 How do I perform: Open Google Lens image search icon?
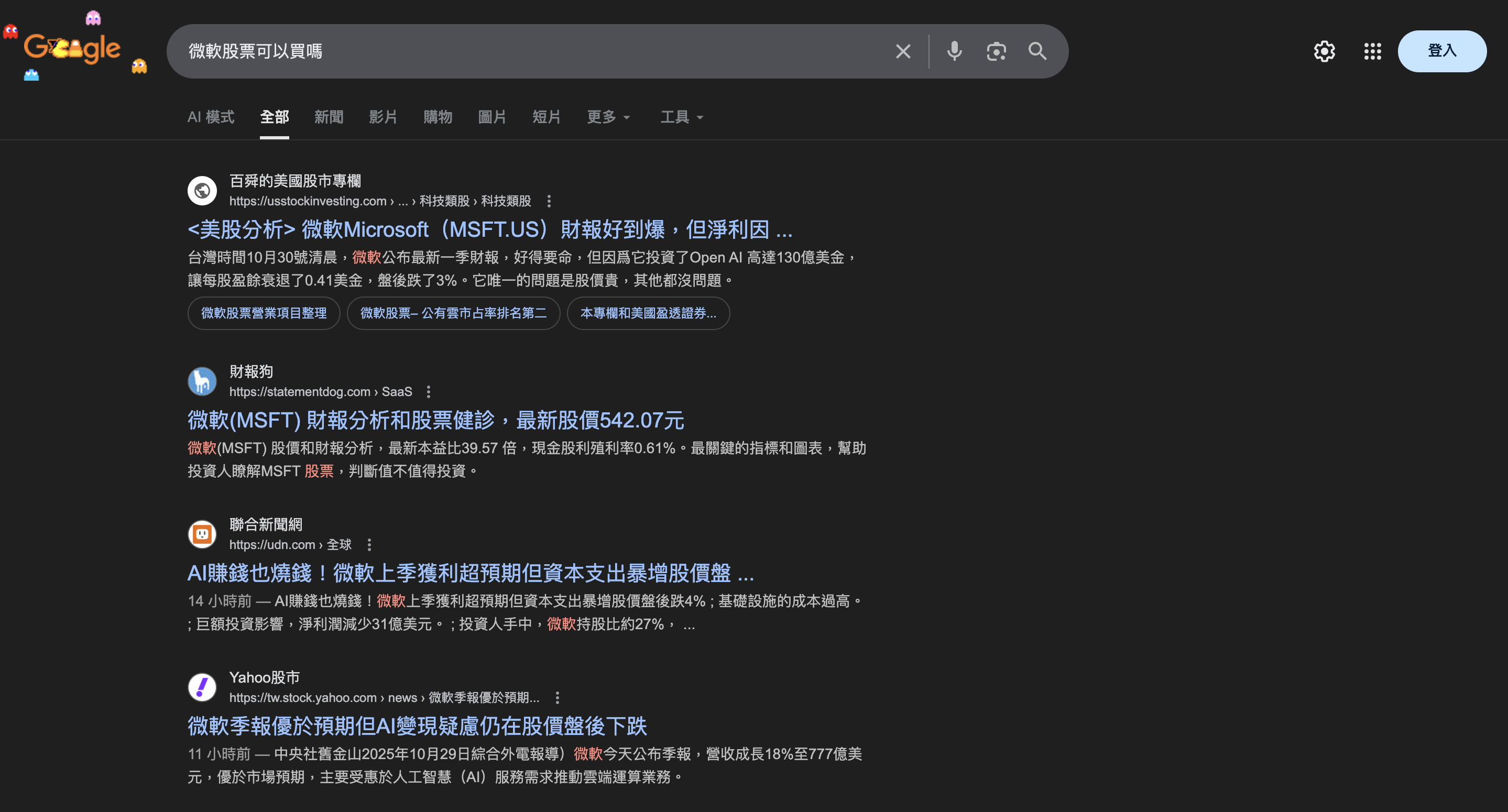coord(996,51)
